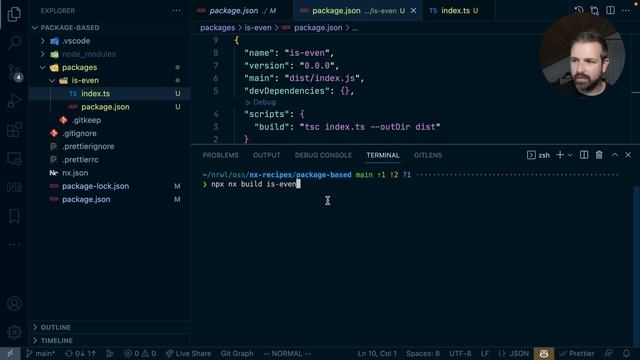The height and width of the screenshot is (360, 640).
Task: Click Git Graph in status bar
Action: [237, 353]
